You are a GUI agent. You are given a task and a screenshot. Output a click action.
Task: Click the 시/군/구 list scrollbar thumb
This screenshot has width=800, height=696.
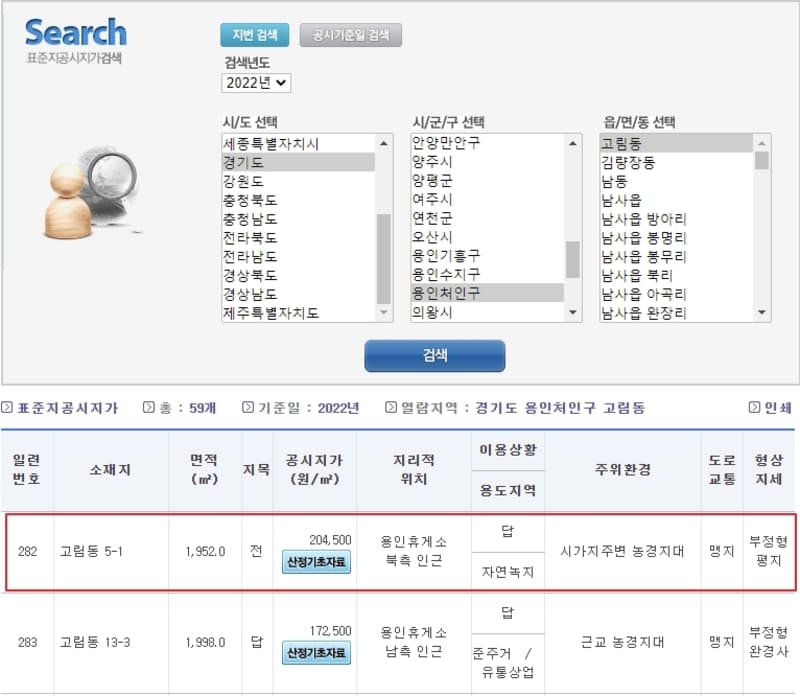[573, 259]
